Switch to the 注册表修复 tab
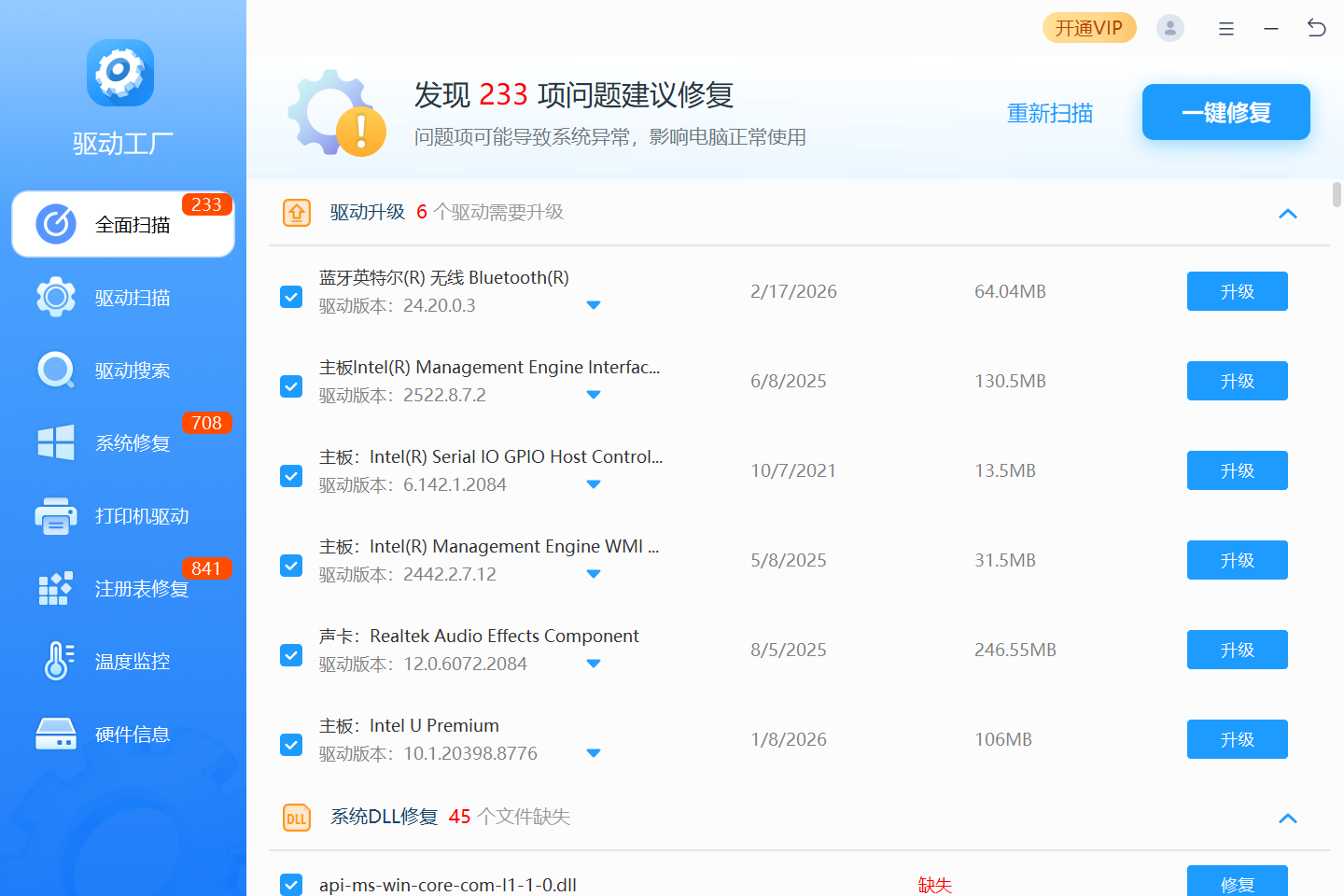This screenshot has width=1344, height=896. click(123, 588)
